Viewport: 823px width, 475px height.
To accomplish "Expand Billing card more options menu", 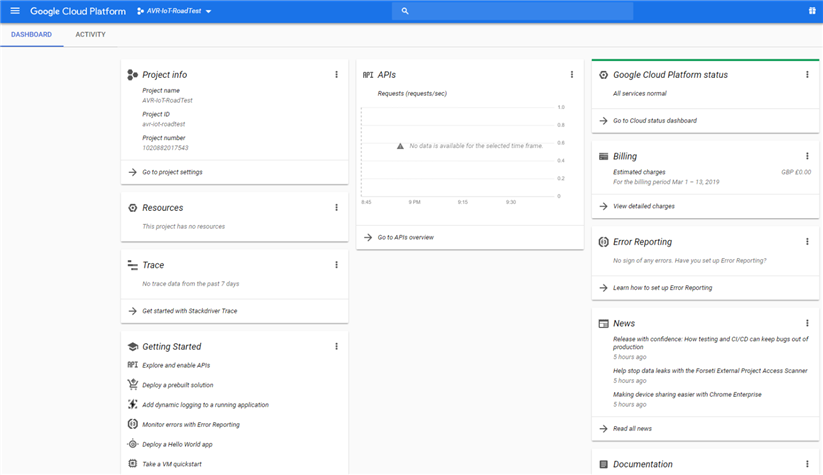I will (x=807, y=156).
